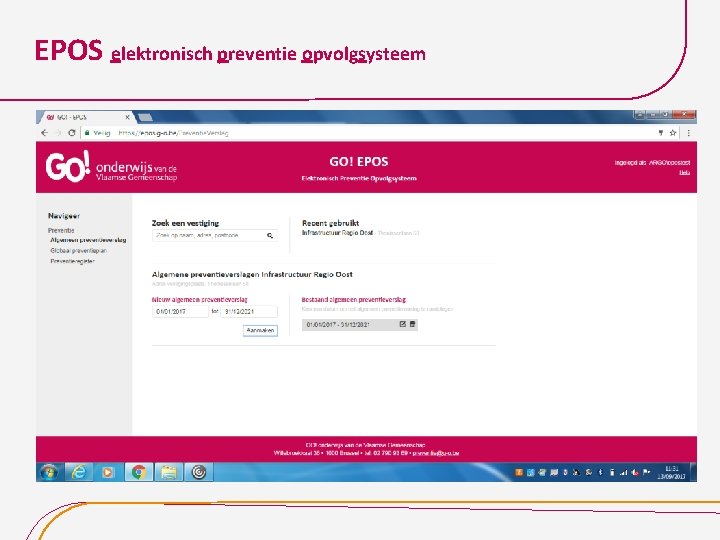Image resolution: width=720 pixels, height=540 pixels.
Task: Click the Help link in the header
Action: [685, 173]
